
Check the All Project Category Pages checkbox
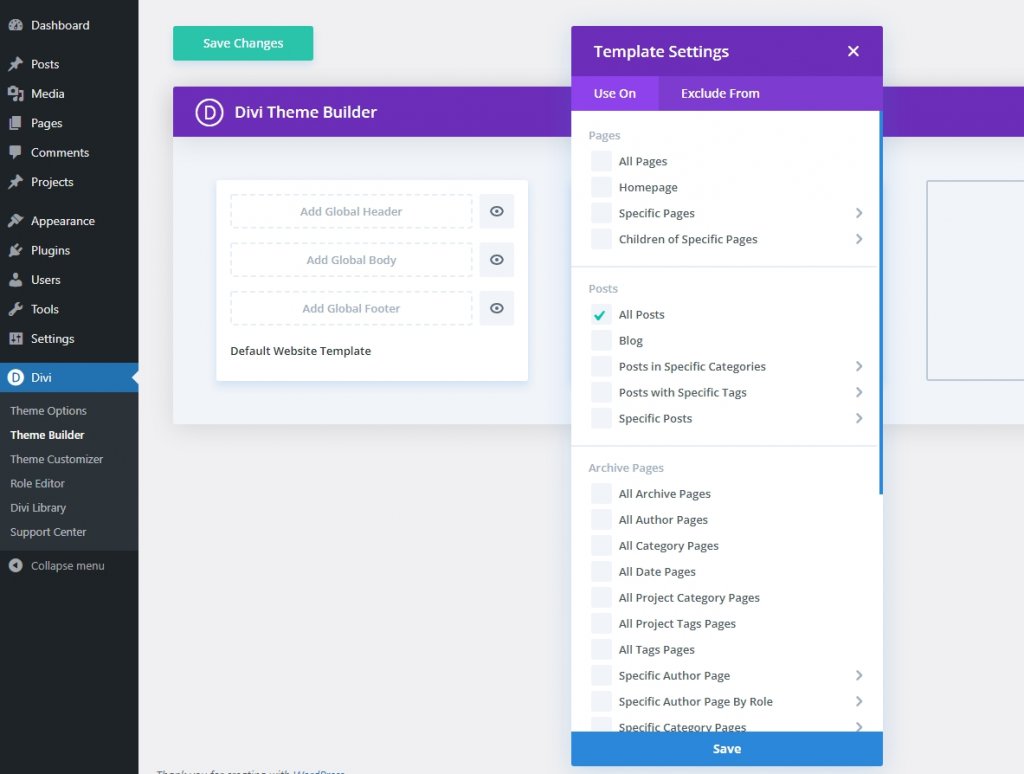click(x=601, y=598)
